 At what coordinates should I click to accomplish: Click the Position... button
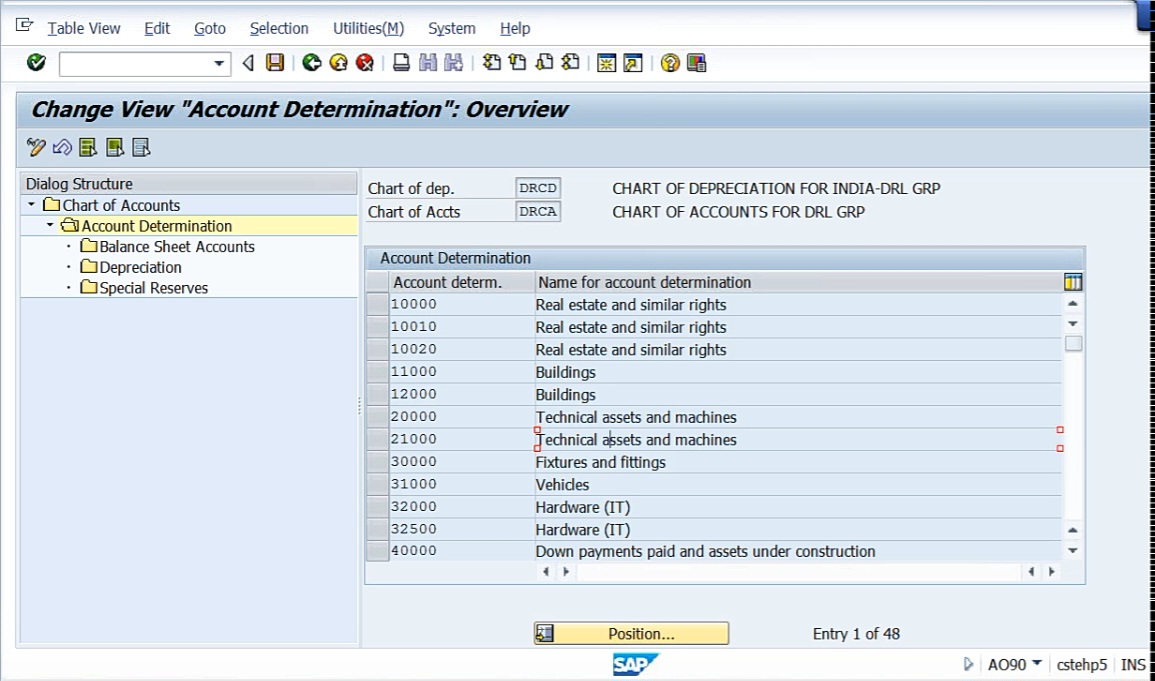pyautogui.click(x=631, y=633)
